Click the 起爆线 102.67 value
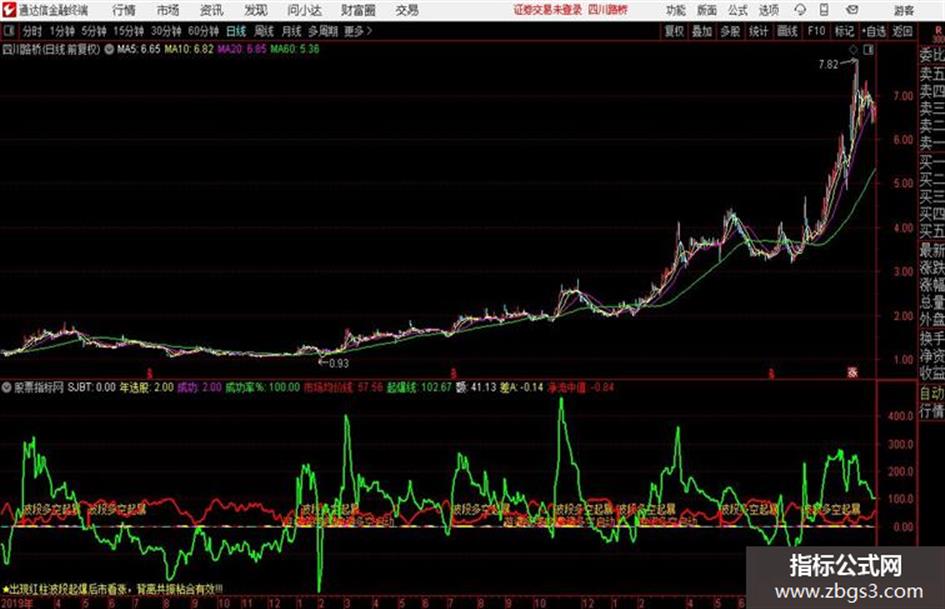 click(419, 387)
